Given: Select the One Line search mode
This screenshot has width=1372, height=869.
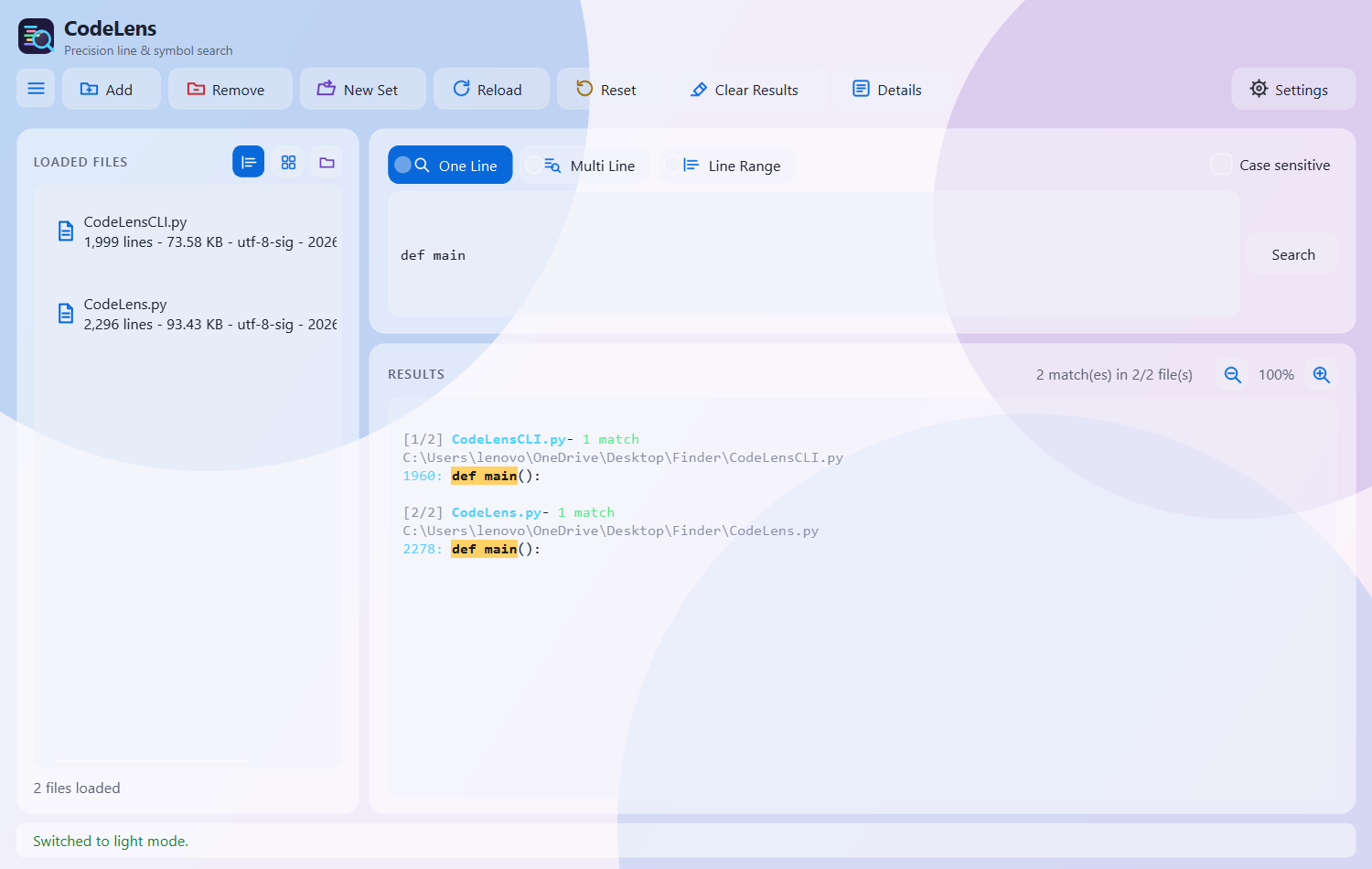Looking at the screenshot, I should click(450, 165).
